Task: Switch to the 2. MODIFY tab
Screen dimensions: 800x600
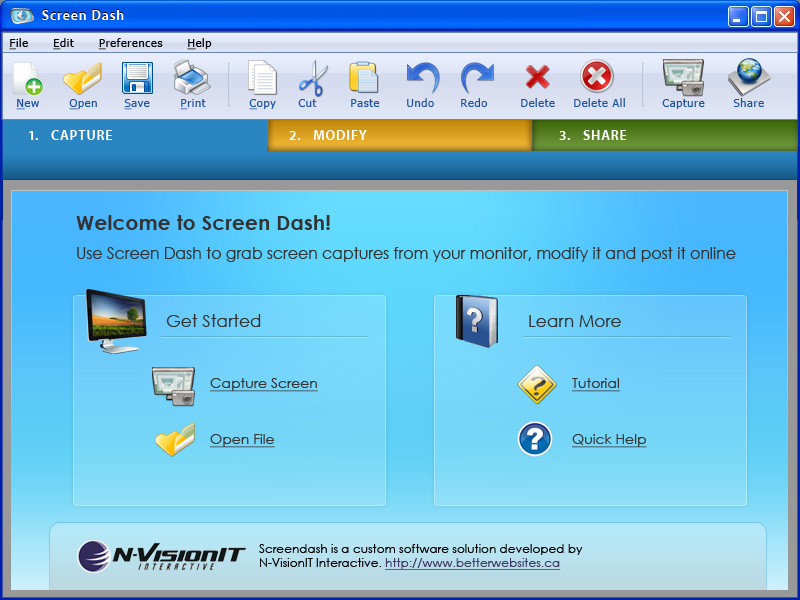Action: 400,135
